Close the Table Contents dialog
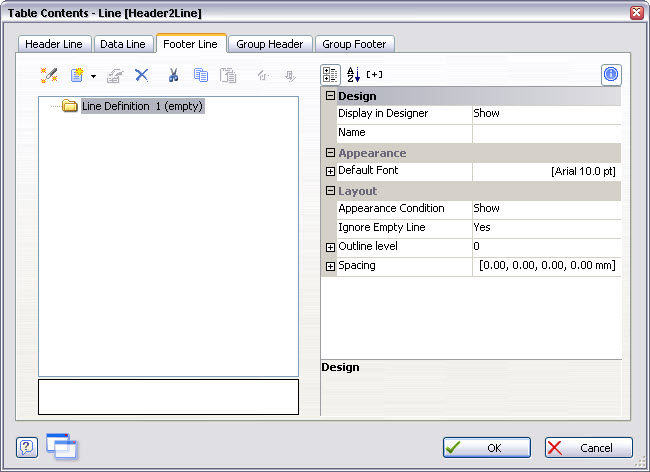 click(x=637, y=12)
